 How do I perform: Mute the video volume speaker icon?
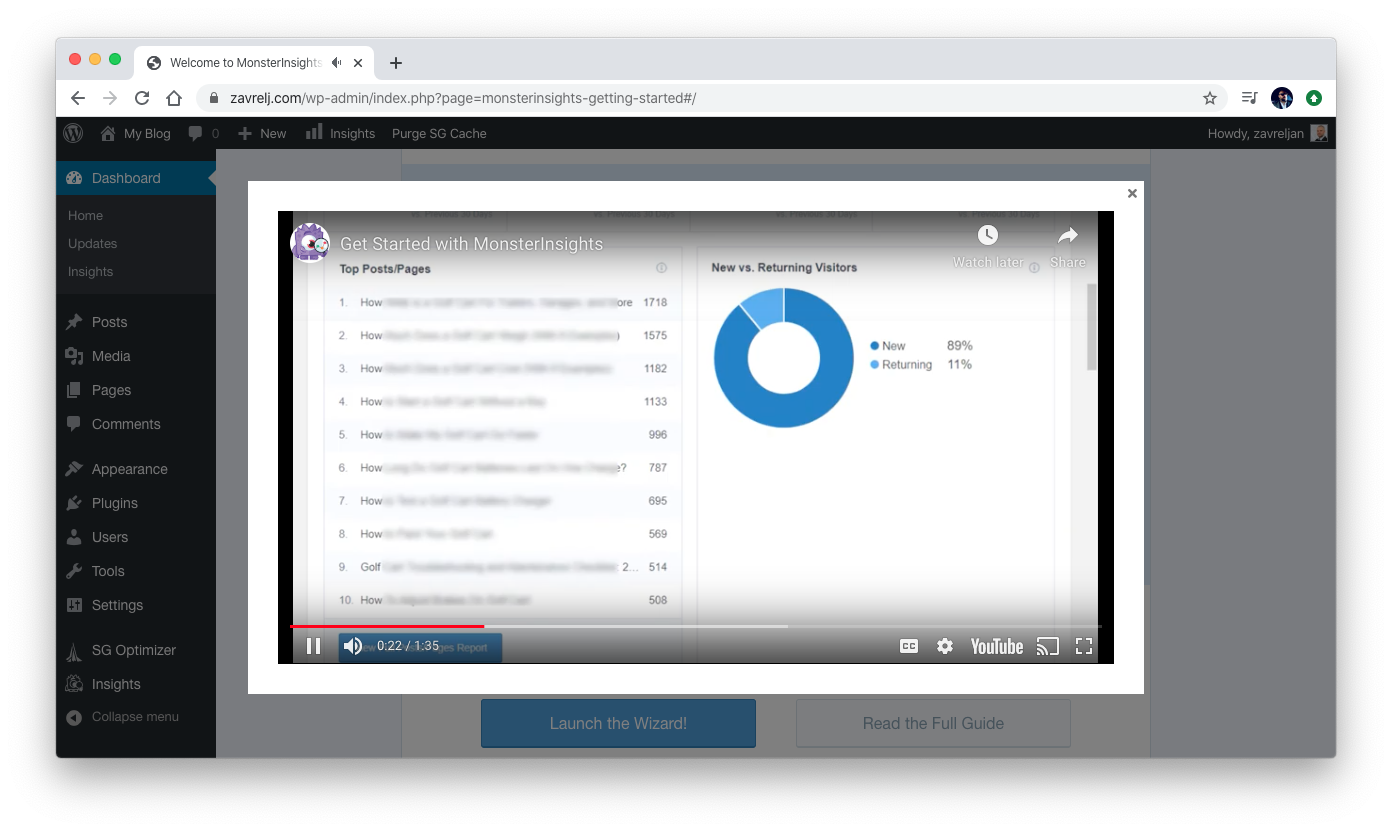point(352,646)
